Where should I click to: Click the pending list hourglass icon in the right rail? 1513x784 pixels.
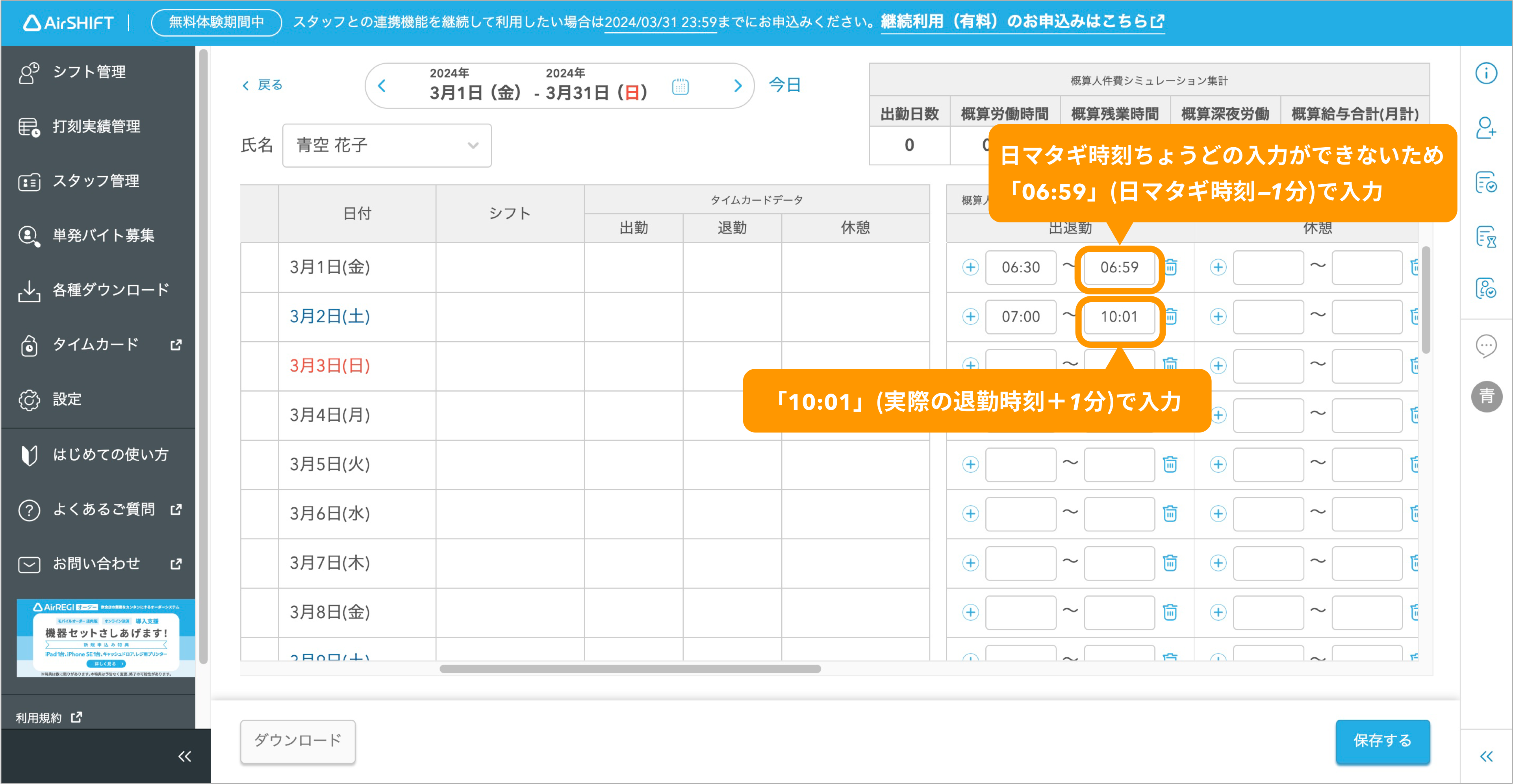[1486, 237]
